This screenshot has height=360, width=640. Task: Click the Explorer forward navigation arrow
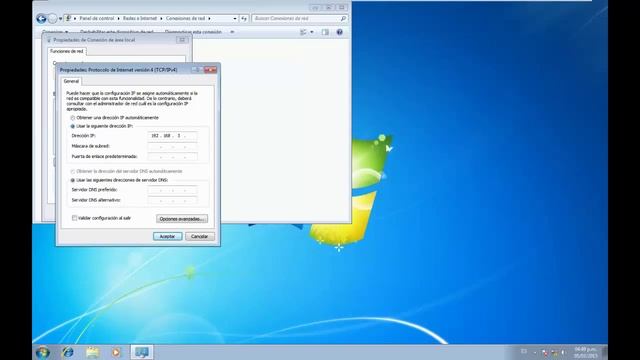pos(53,18)
